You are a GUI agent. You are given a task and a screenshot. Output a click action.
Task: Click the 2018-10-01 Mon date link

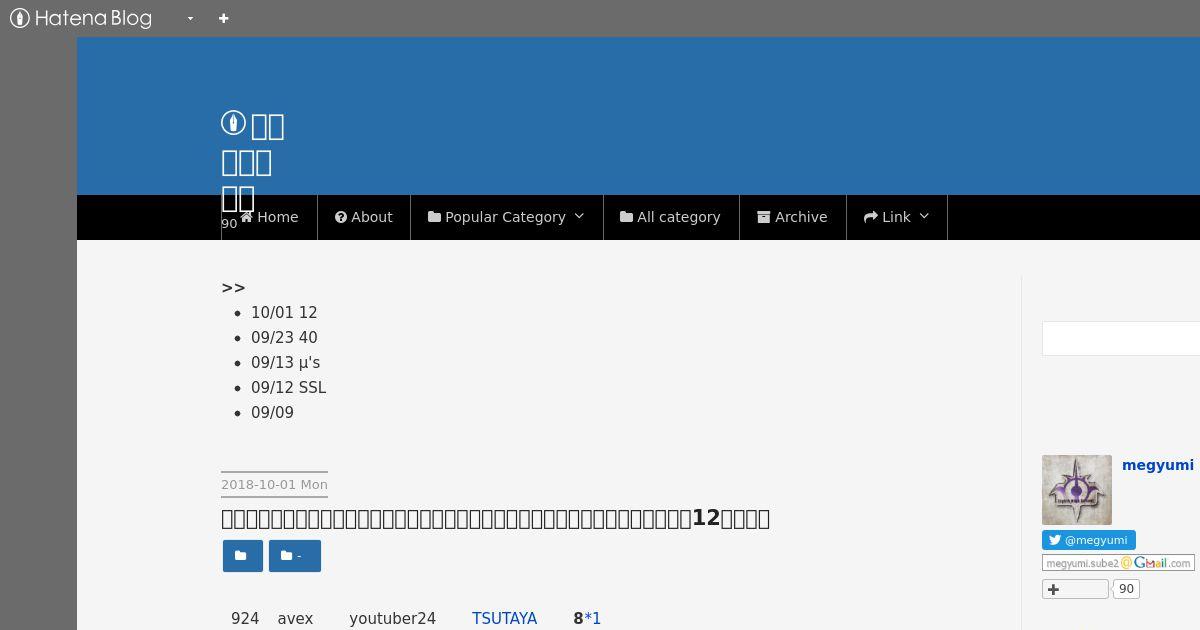tap(274, 484)
